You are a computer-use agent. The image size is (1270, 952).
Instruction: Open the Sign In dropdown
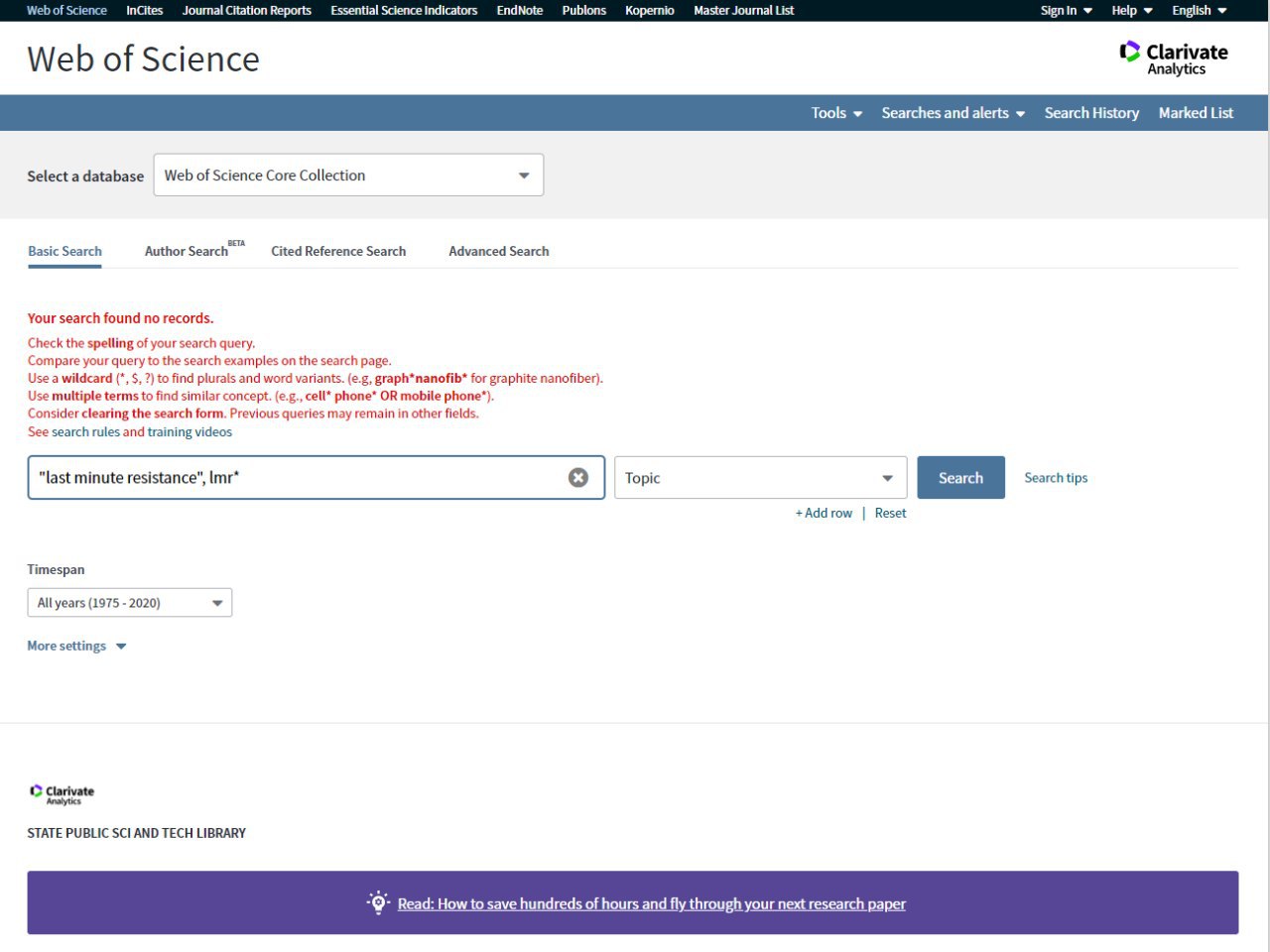(x=1067, y=10)
